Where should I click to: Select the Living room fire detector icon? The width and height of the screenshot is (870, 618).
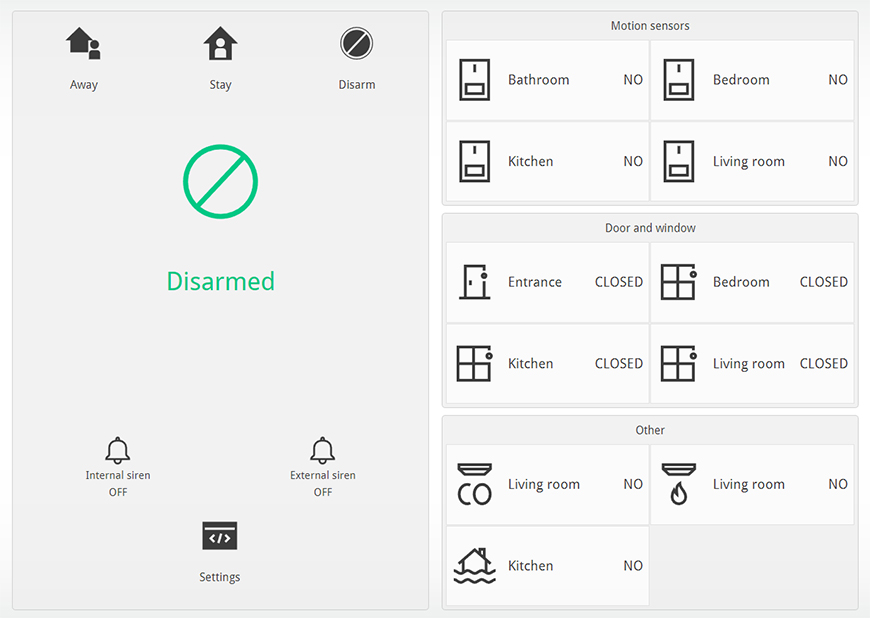(679, 484)
